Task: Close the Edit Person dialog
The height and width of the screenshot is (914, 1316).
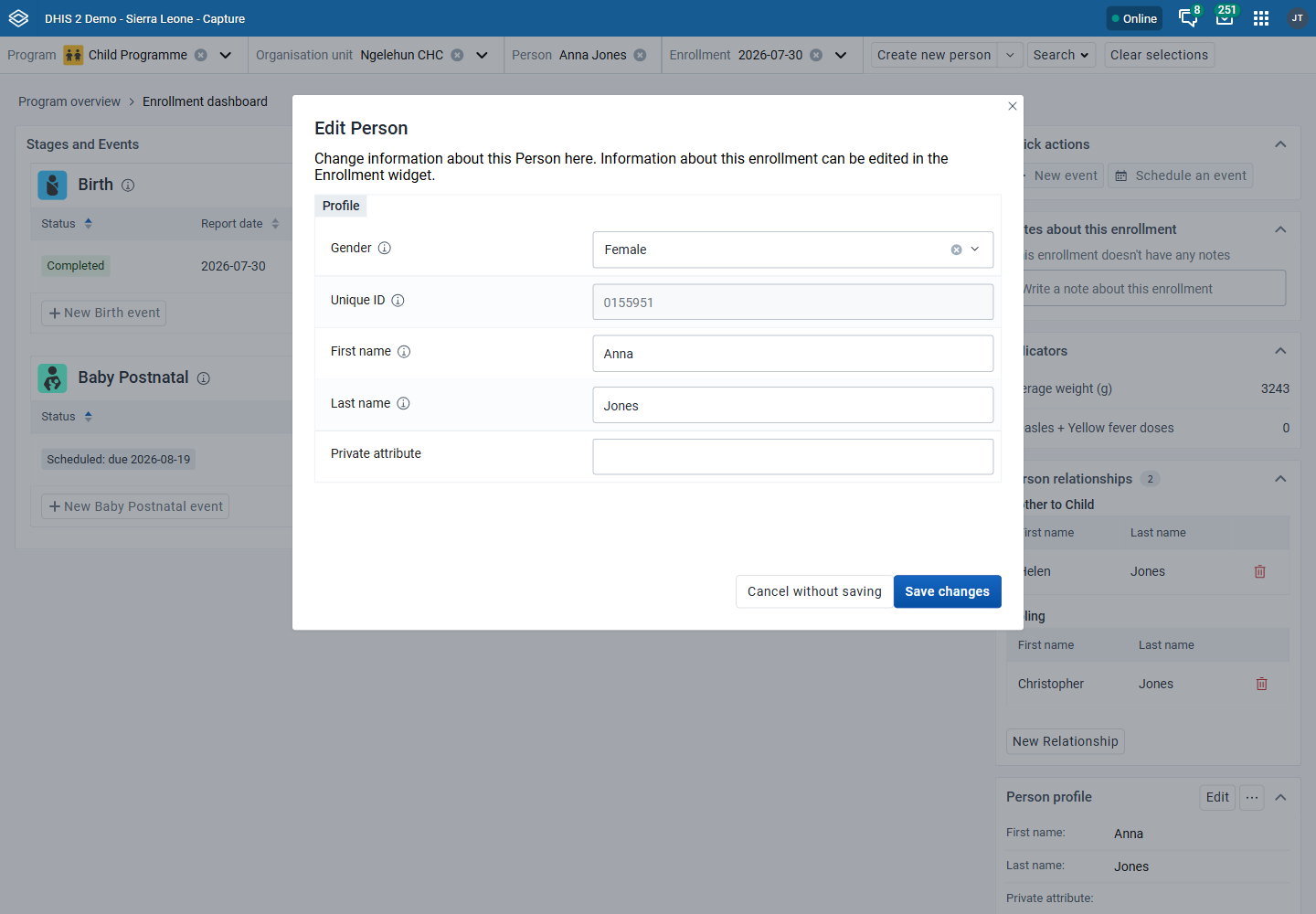Action: pyautogui.click(x=1012, y=106)
